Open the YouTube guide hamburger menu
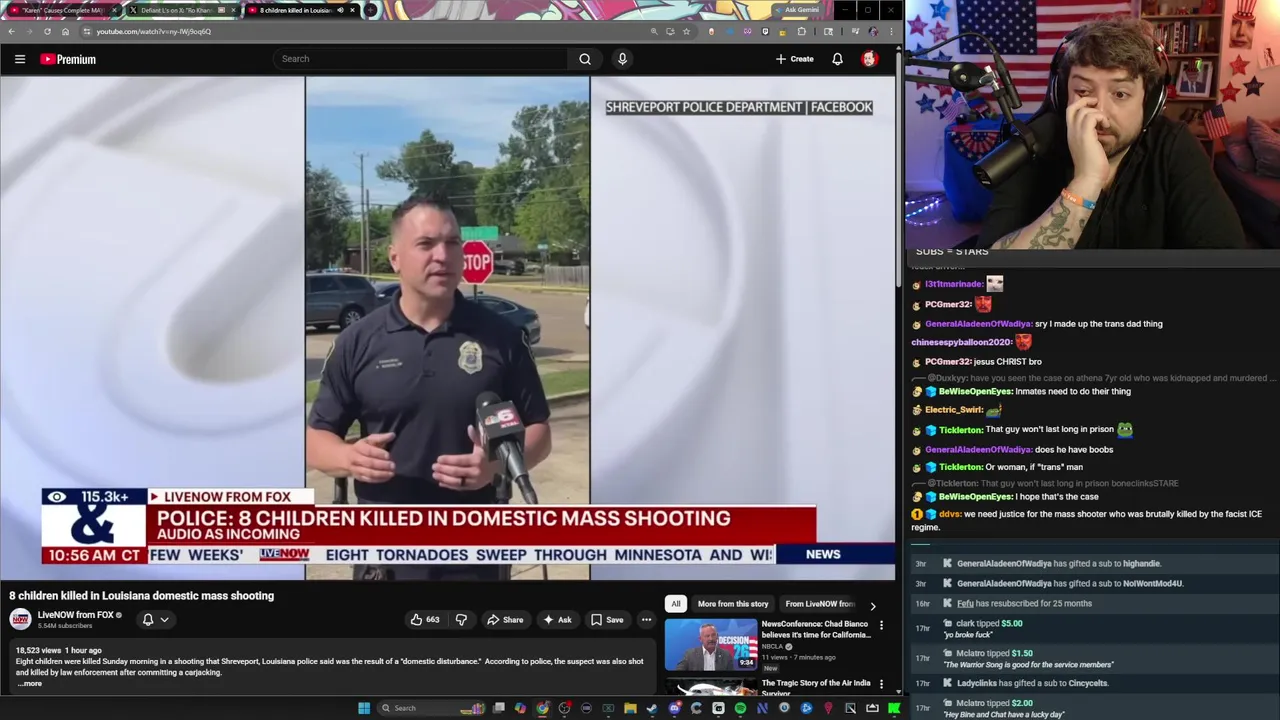The height and width of the screenshot is (720, 1280). 20,59
